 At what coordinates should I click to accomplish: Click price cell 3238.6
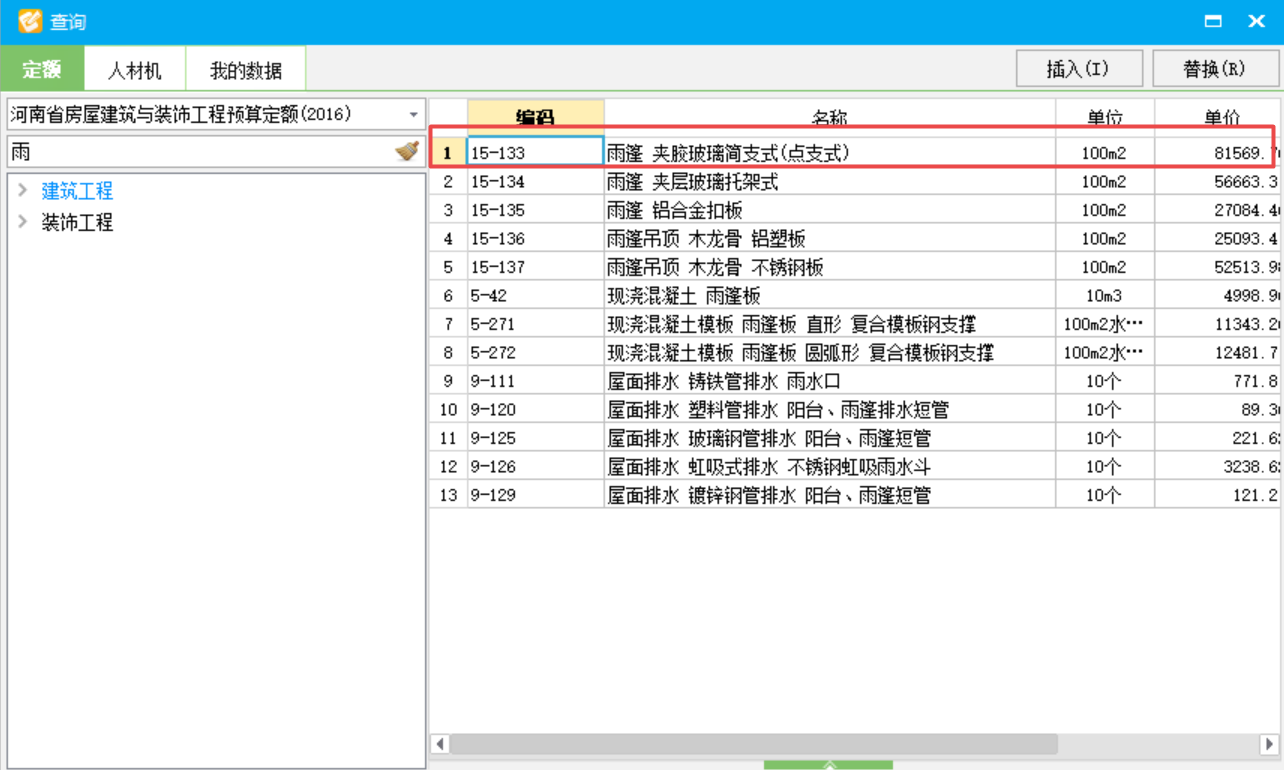click(1218, 467)
